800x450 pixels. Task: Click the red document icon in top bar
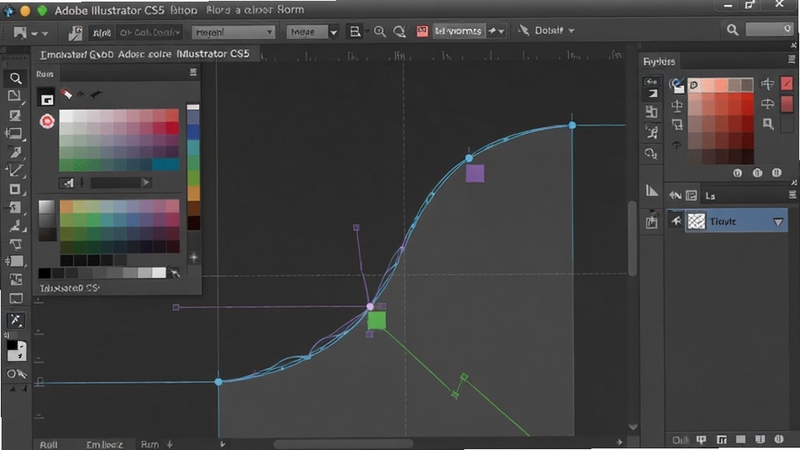click(x=422, y=31)
